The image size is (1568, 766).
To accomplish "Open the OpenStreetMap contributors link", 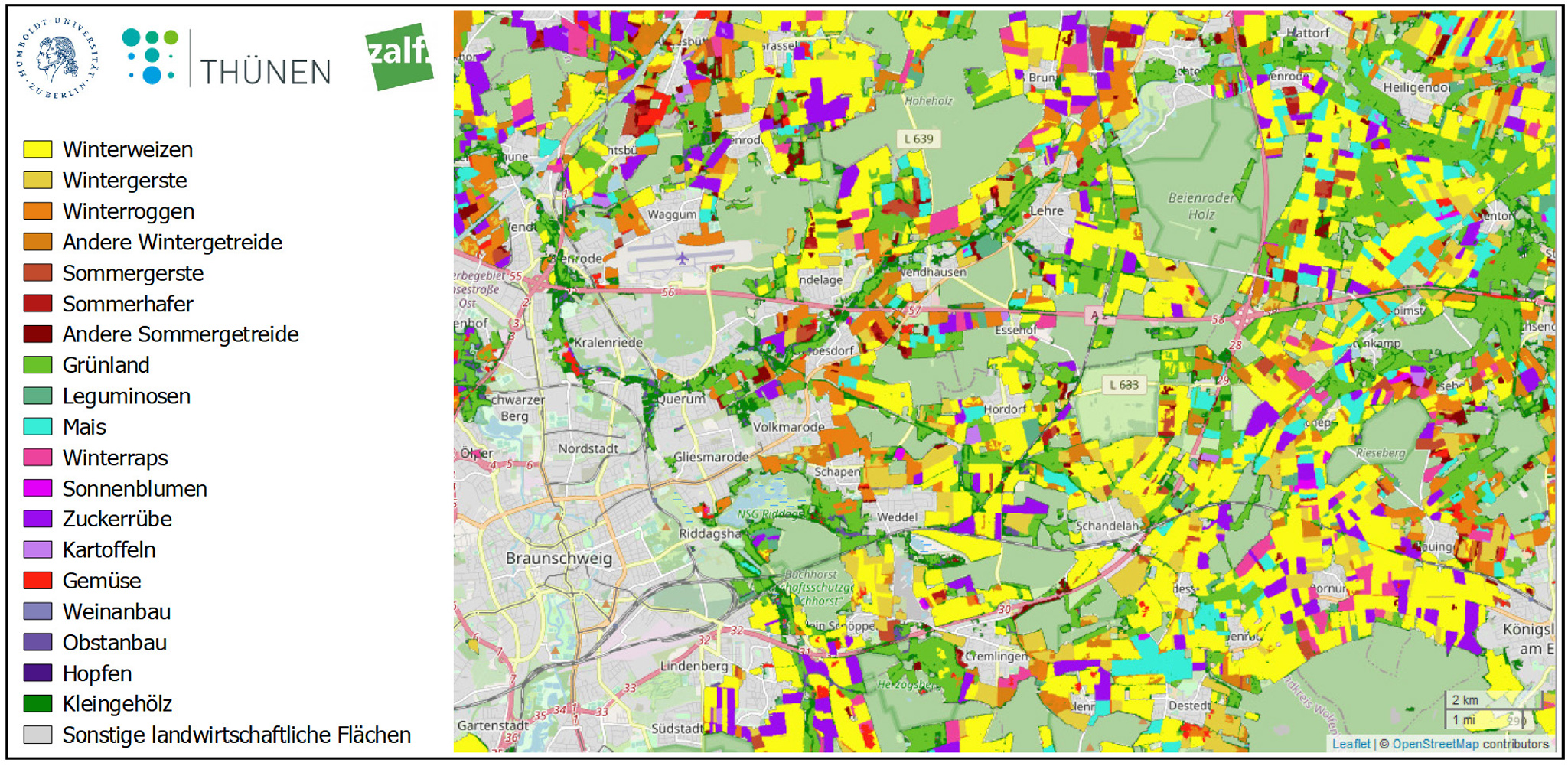I will coord(1435,743).
